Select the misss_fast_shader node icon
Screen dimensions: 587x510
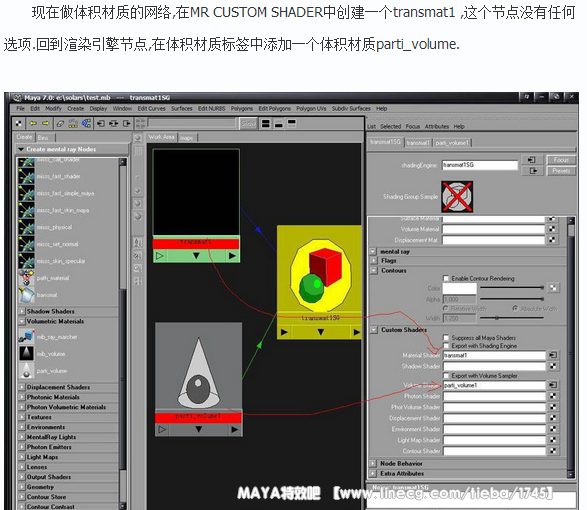pyautogui.click(x=26, y=176)
